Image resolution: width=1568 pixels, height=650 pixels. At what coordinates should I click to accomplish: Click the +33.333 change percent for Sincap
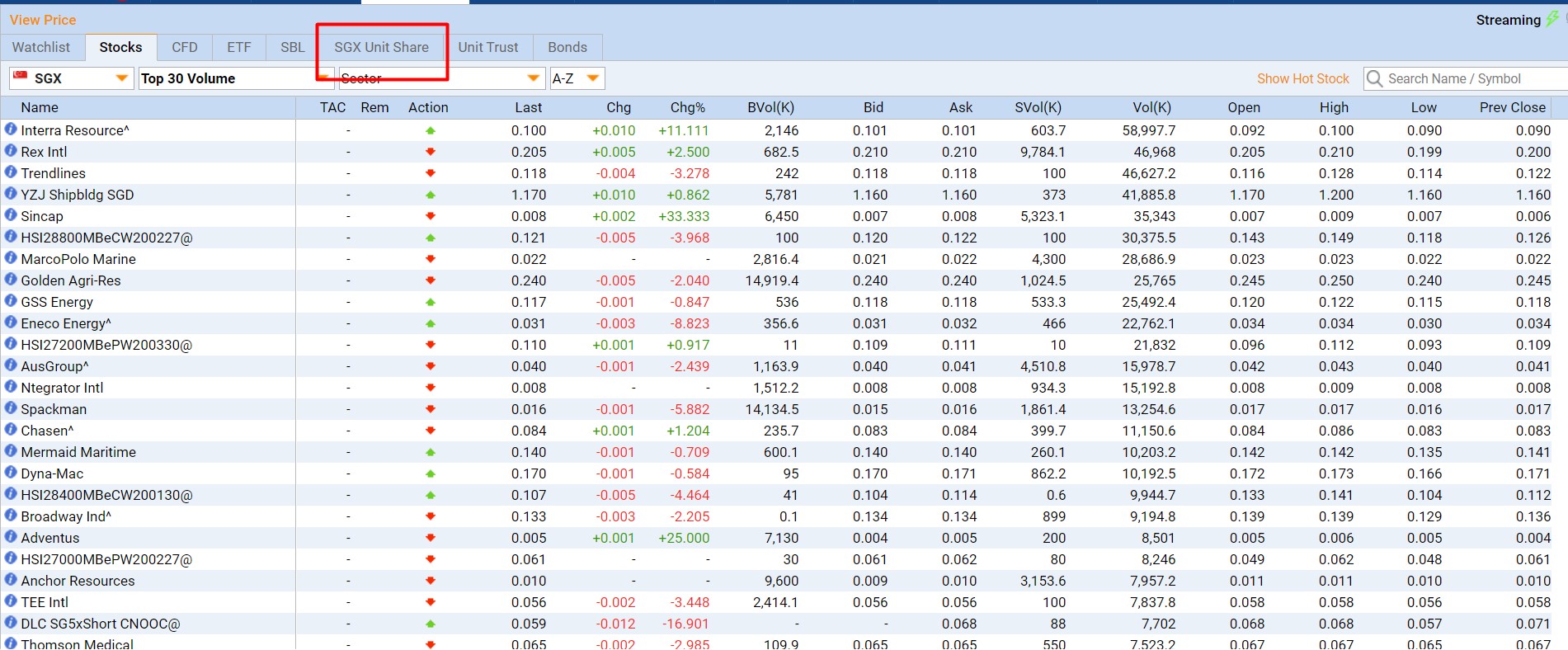click(x=683, y=216)
